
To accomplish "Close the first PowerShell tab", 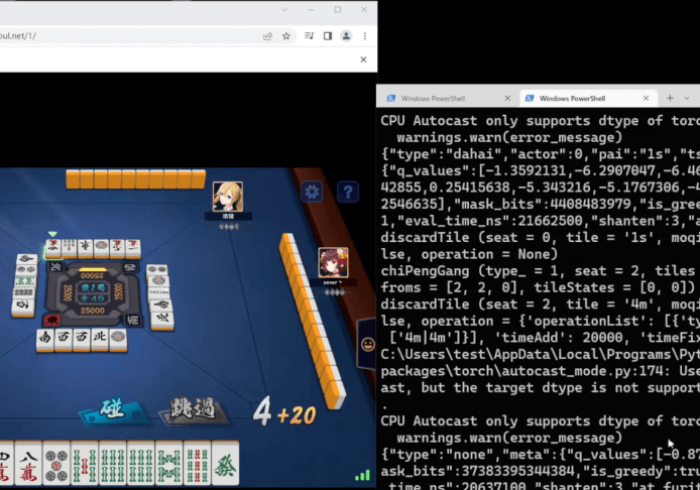I will coord(507,98).
